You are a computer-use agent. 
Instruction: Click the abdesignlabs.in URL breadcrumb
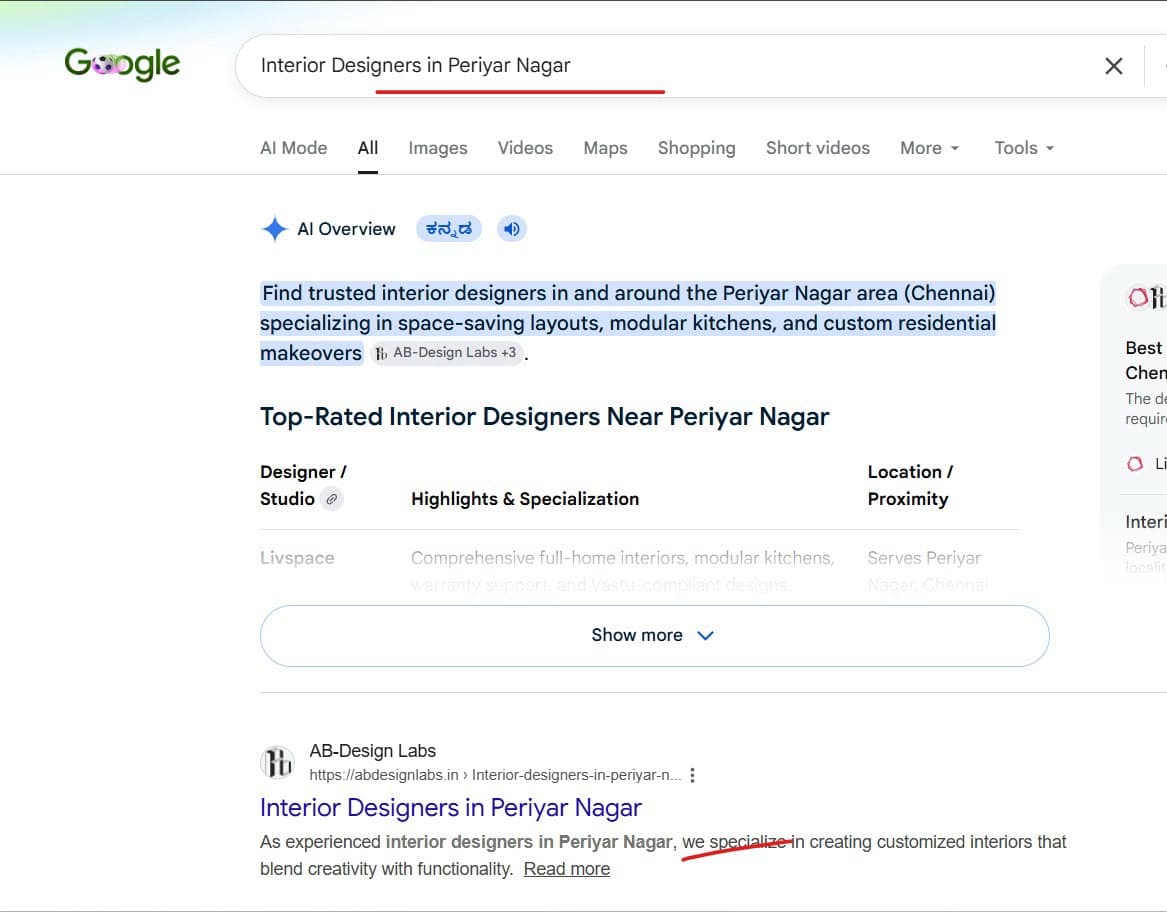tap(495, 775)
